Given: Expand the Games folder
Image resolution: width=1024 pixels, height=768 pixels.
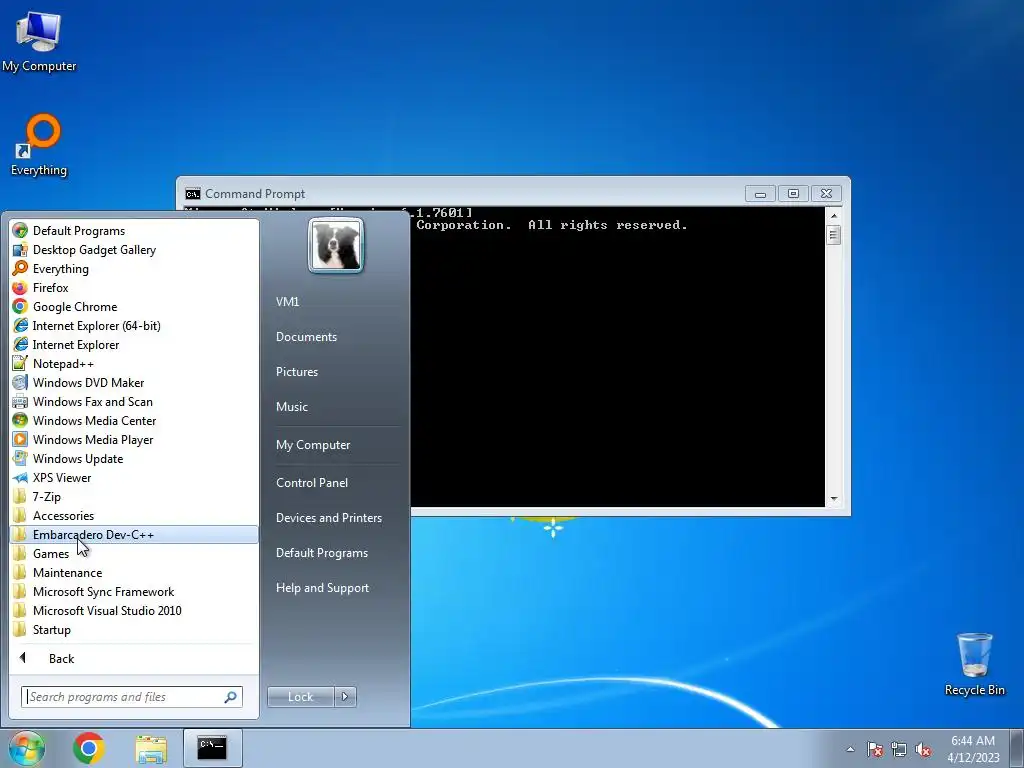Looking at the screenshot, I should [x=134, y=553].
